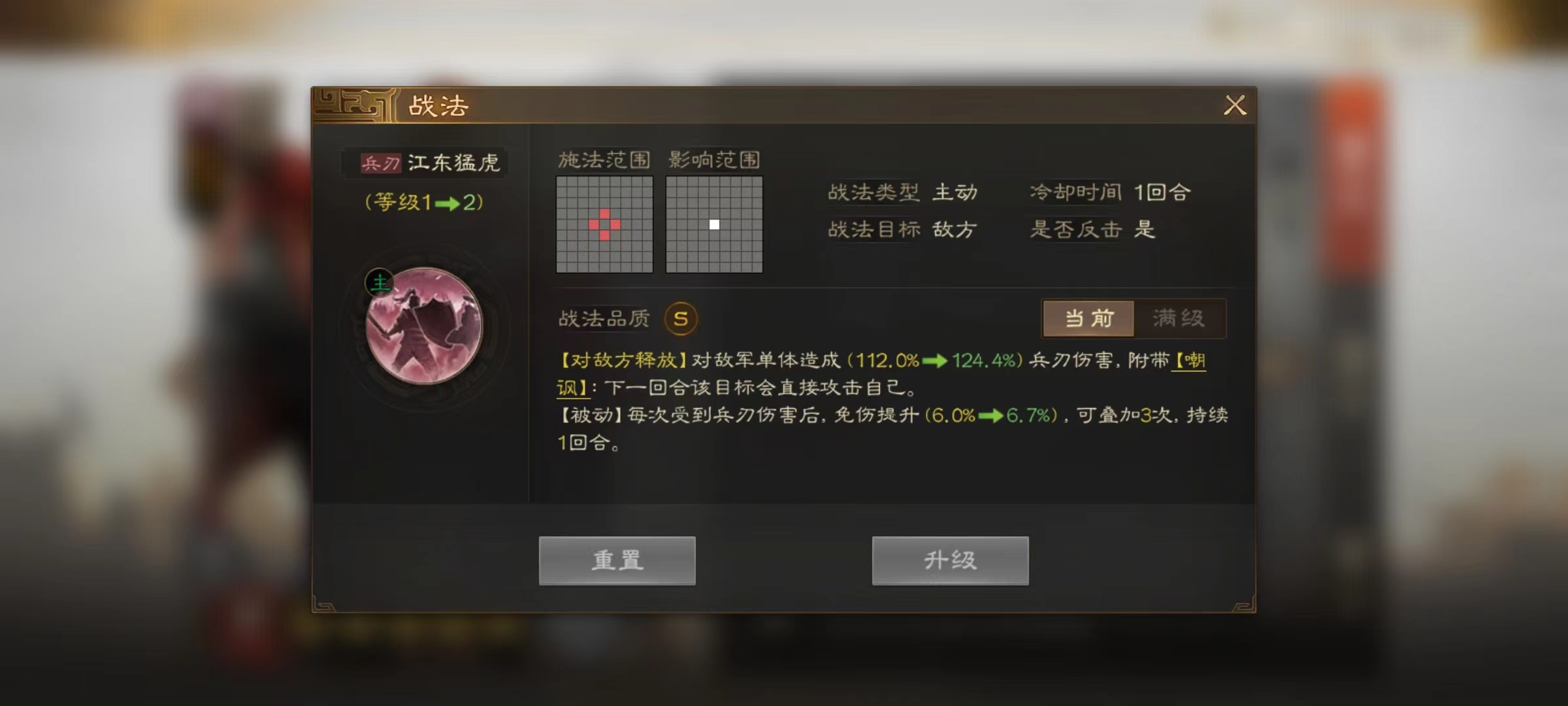Viewport: 1568px width, 706px height.
Task: Click the 升级 button
Action: point(950,561)
